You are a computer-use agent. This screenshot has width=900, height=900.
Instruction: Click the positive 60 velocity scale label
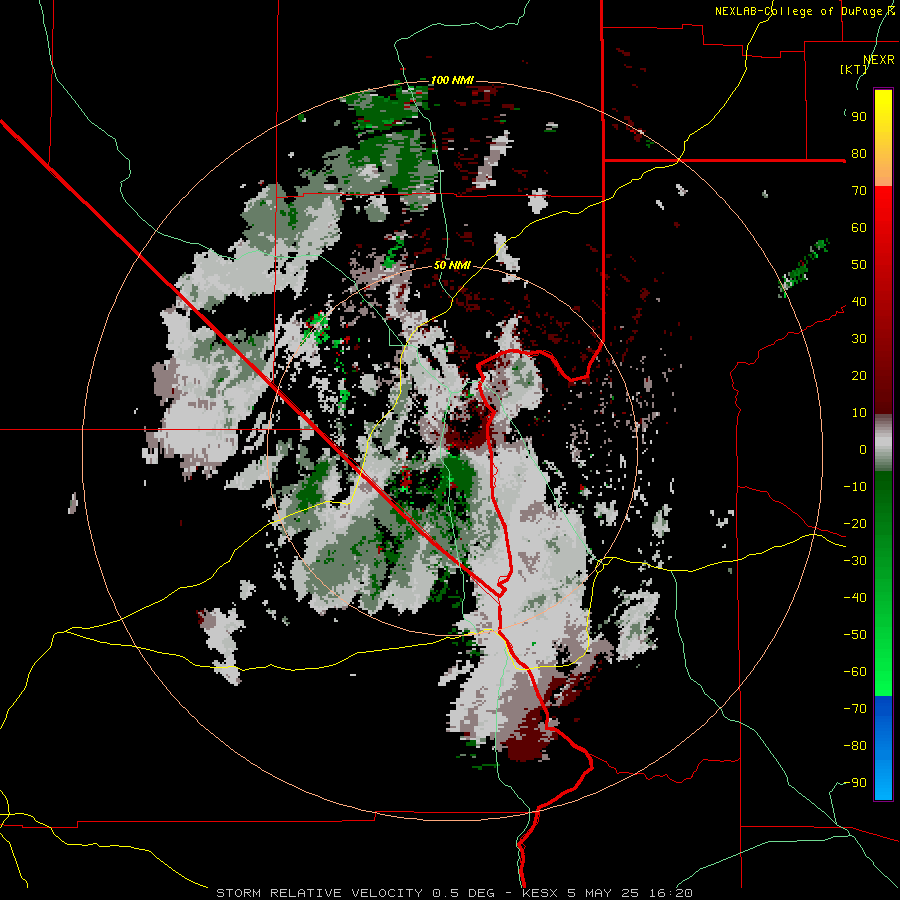[859, 228]
